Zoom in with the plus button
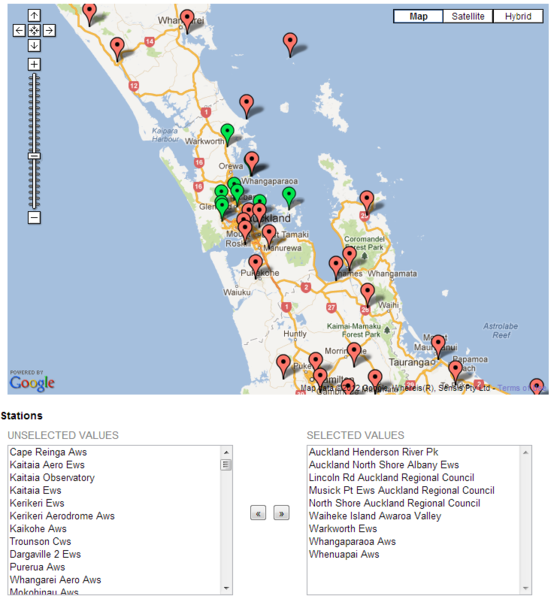The height and width of the screenshot is (599, 554). coord(34,64)
